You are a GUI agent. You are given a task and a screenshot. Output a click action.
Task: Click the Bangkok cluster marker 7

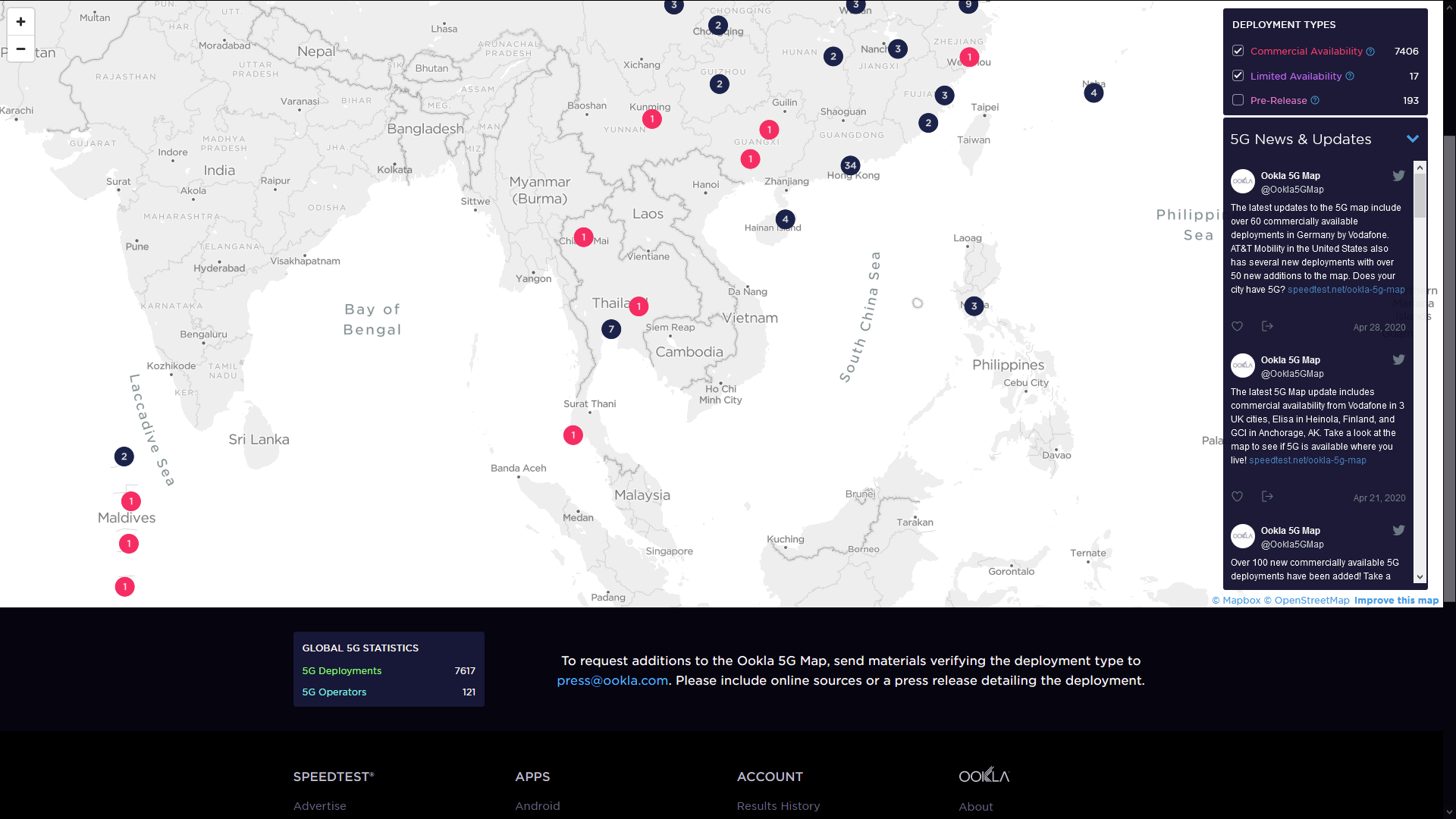[x=611, y=329]
